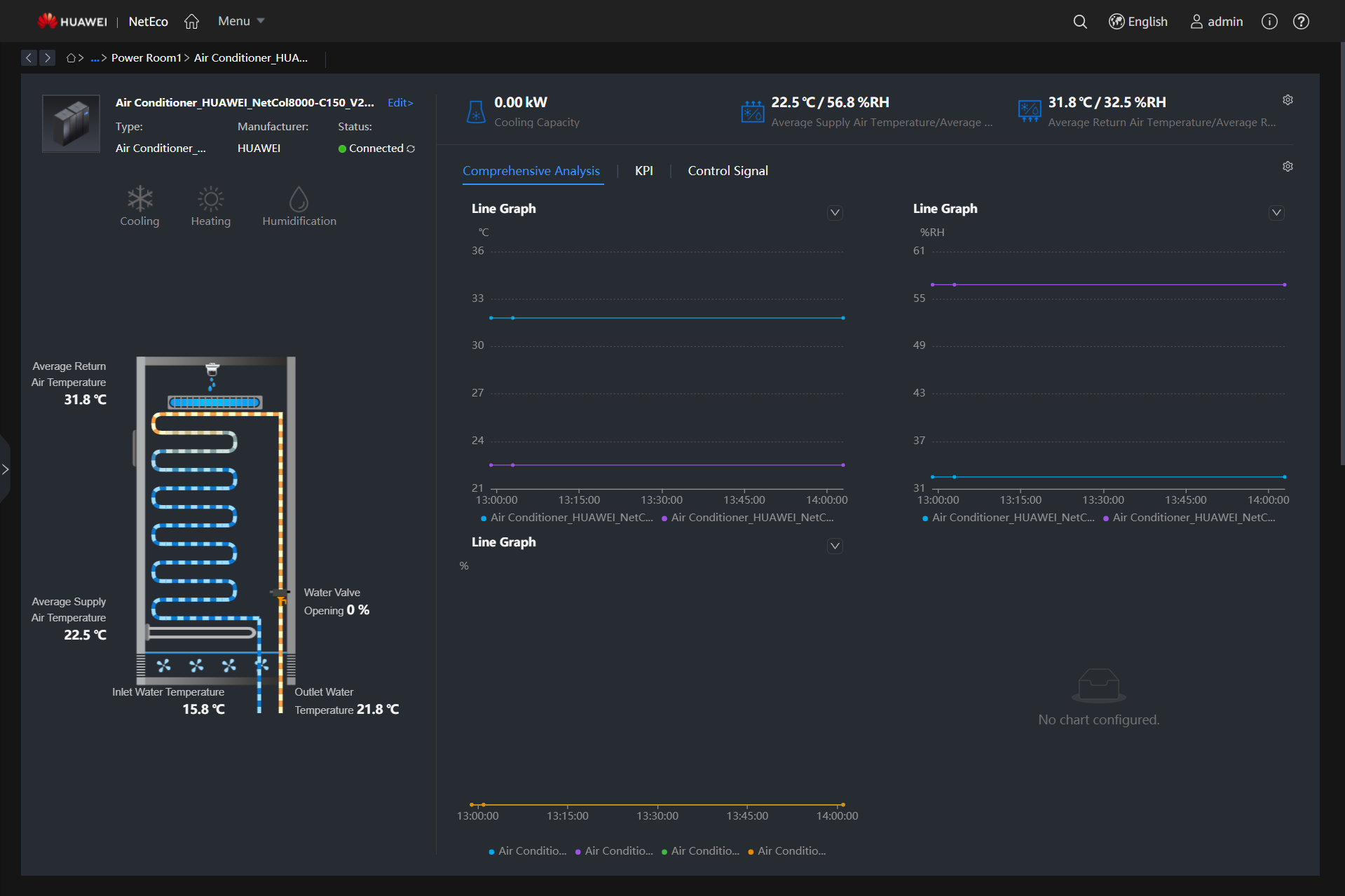Click the home icon next to NetEco
This screenshot has width=1345, height=896.
click(x=191, y=22)
